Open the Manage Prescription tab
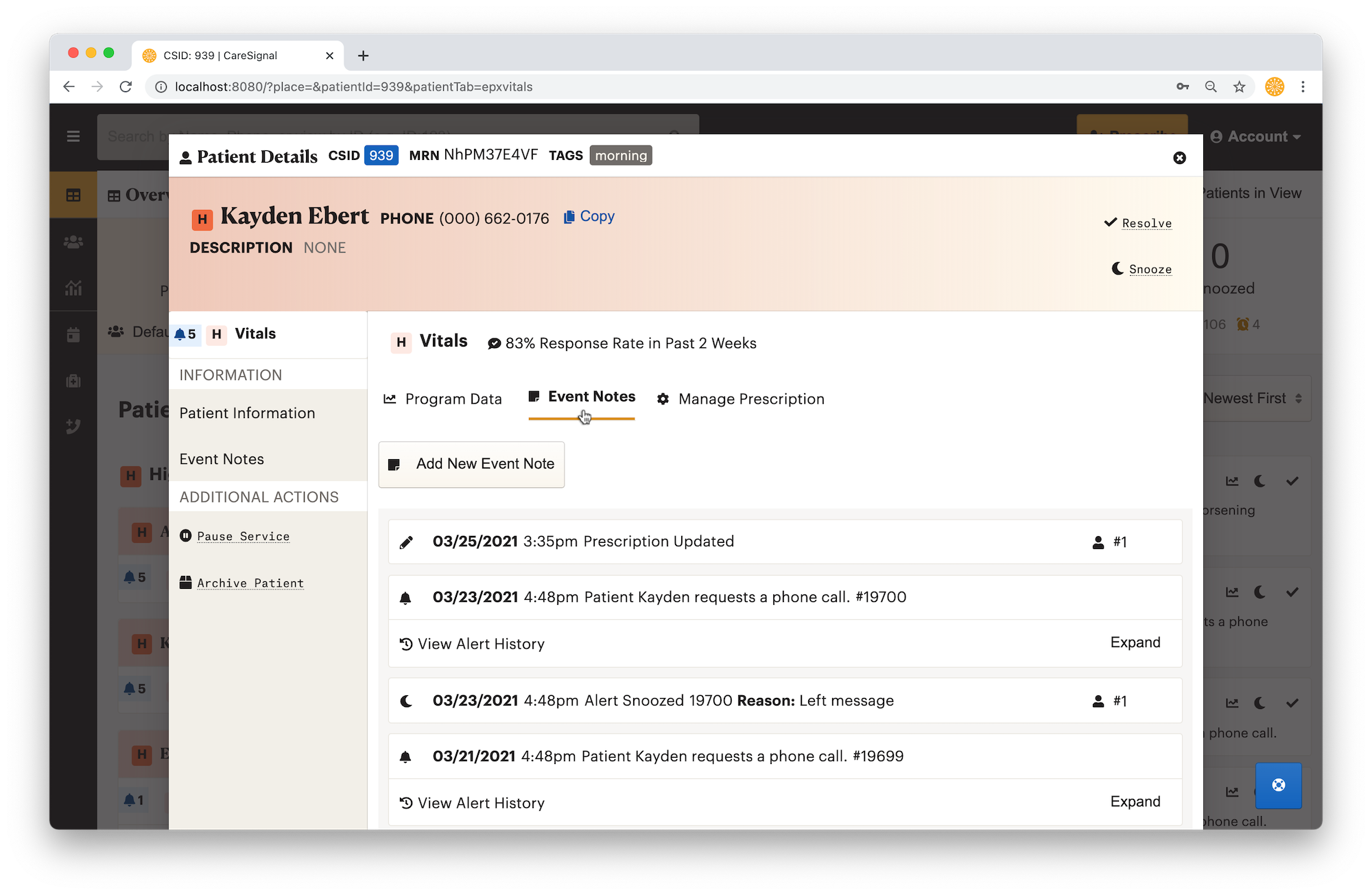The height and width of the screenshot is (895, 1372). tap(740, 399)
